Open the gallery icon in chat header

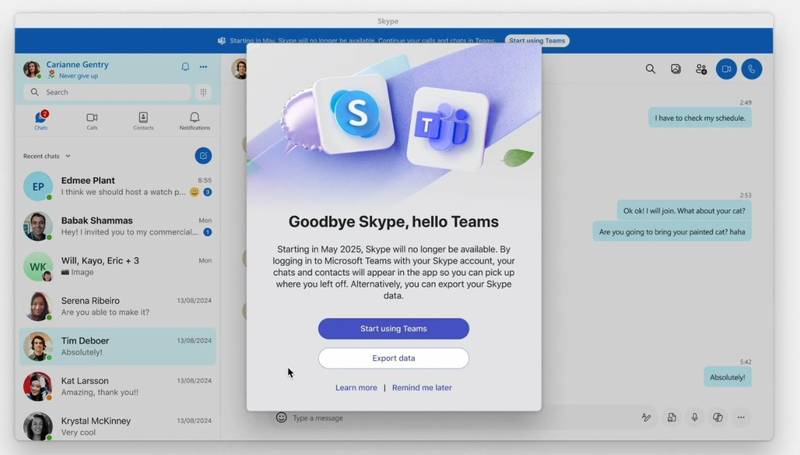[676, 69]
